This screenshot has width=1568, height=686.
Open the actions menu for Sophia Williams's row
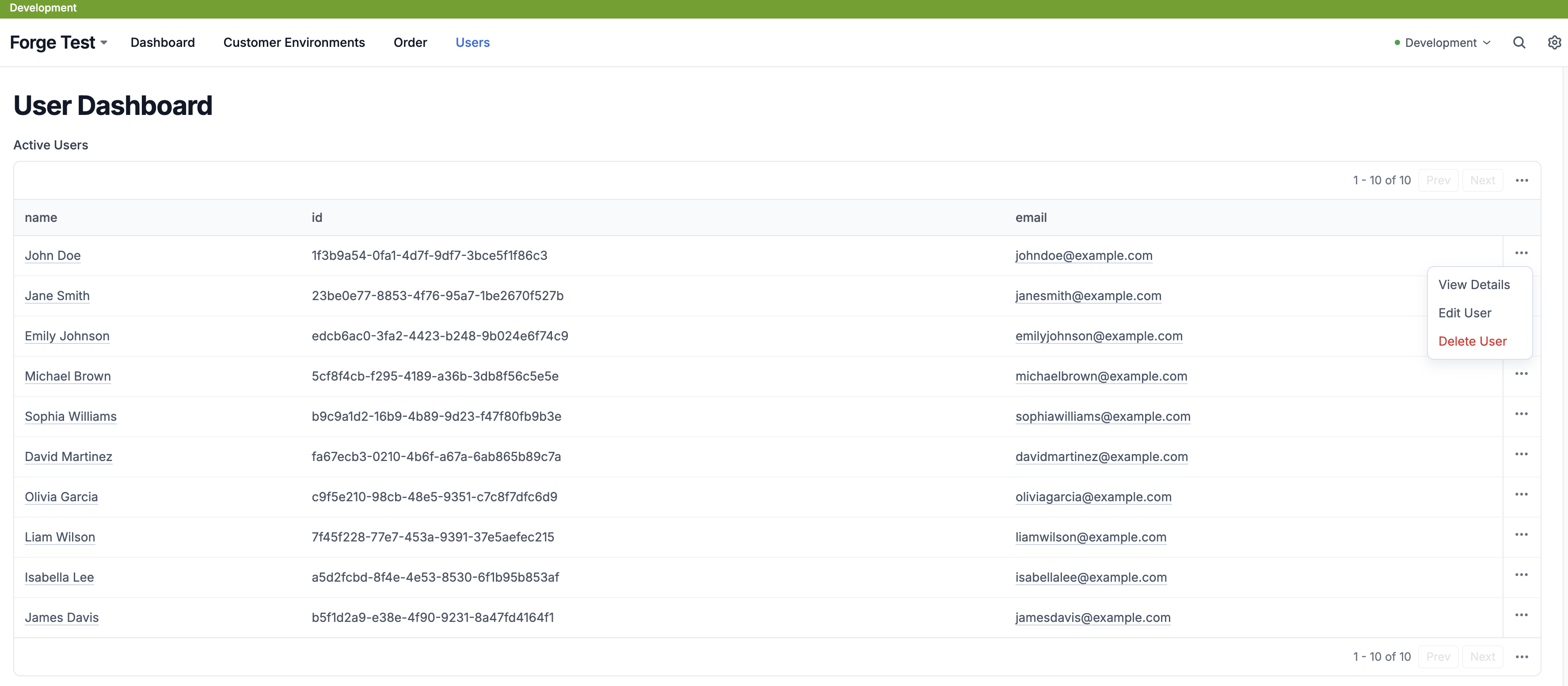(1522, 413)
